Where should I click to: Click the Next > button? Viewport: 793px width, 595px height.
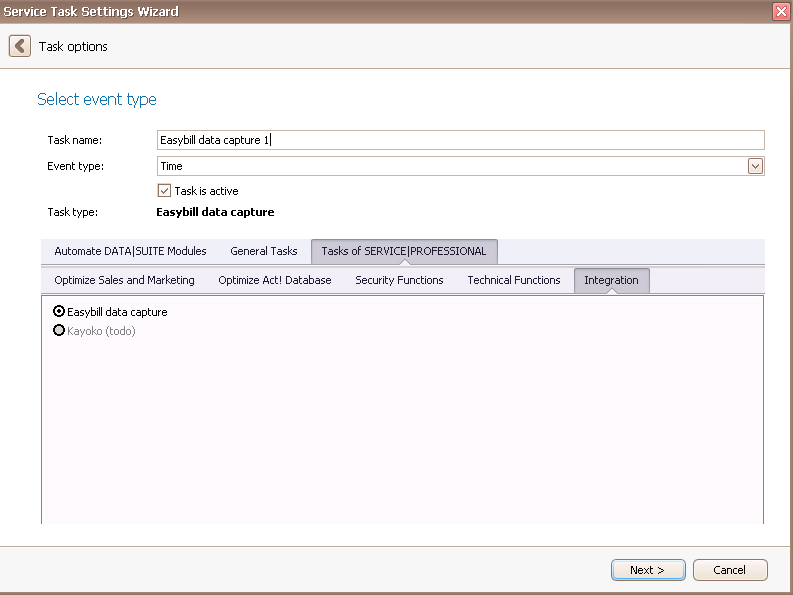point(648,570)
